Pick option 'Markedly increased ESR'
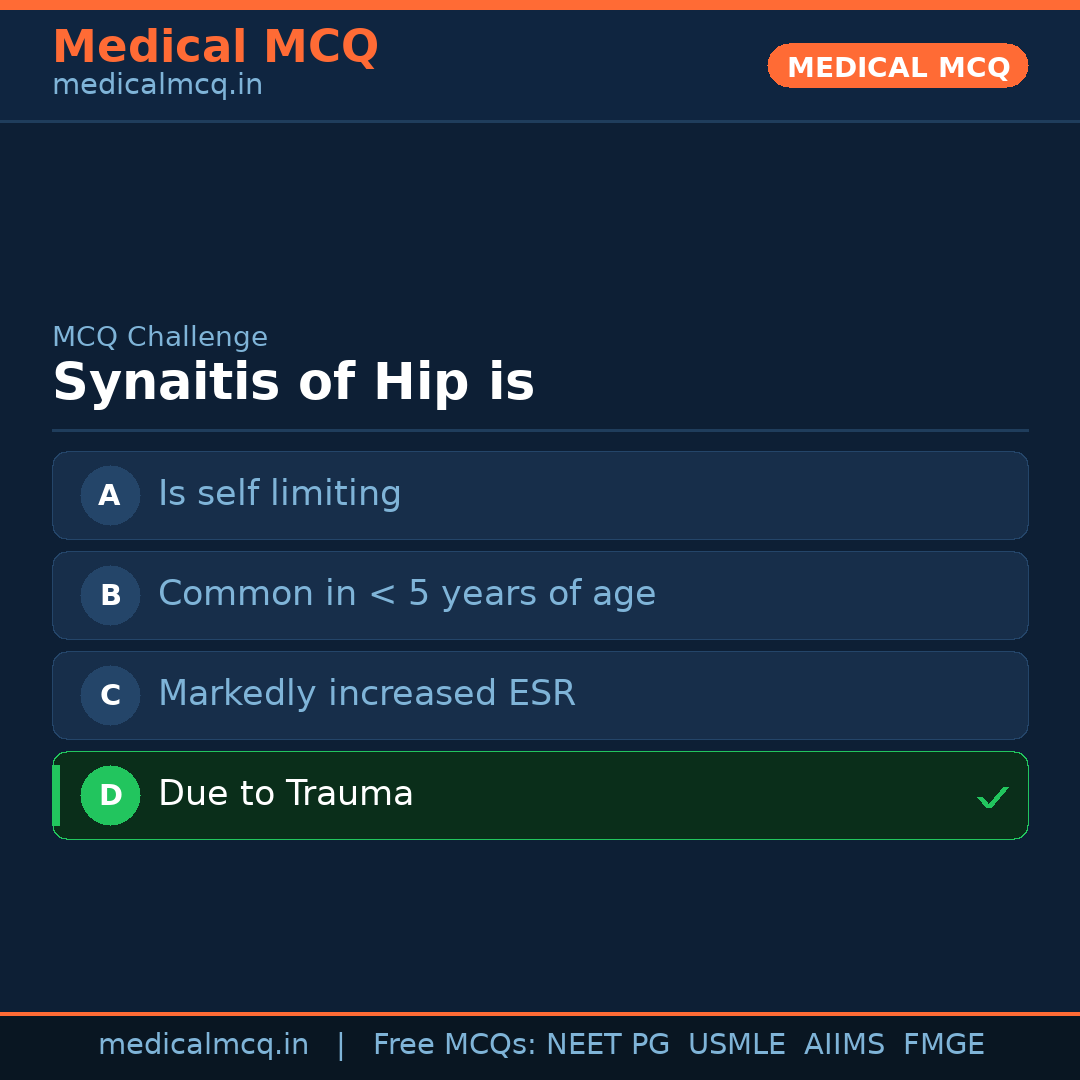The height and width of the screenshot is (1080, 1080). pyautogui.click(x=367, y=694)
